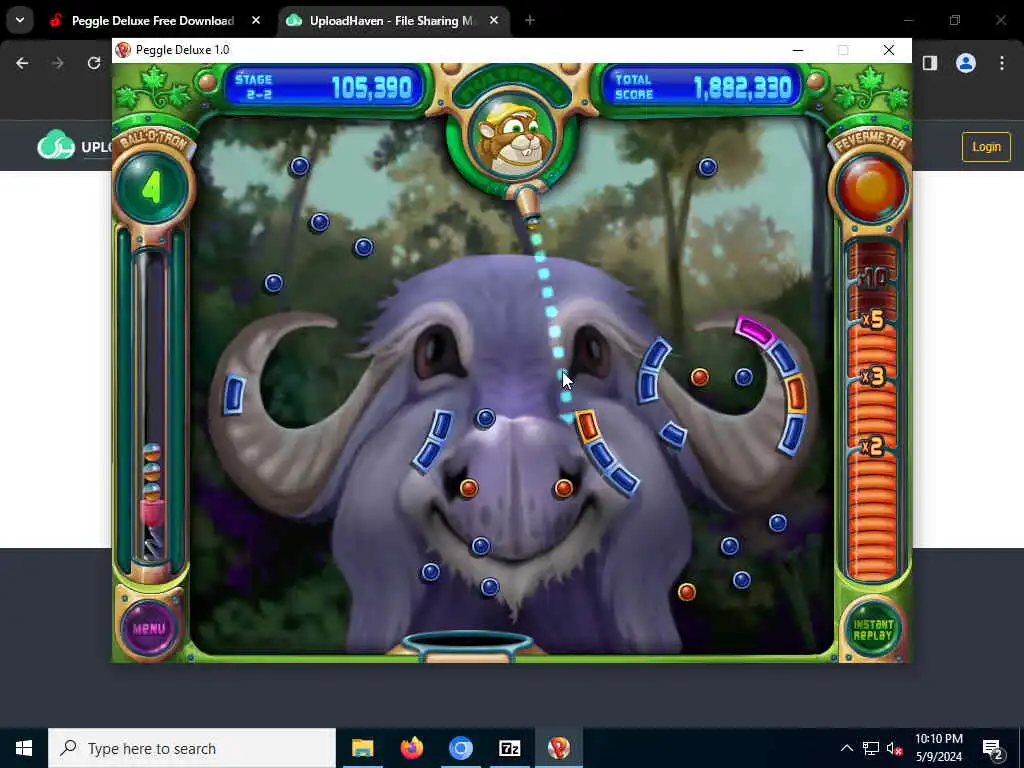Open the notification center icon
This screenshot has height=768, width=1024.
click(x=993, y=748)
